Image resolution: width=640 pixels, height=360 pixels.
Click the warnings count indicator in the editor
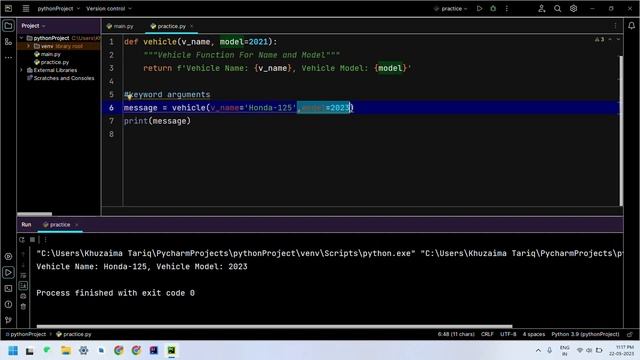(x=600, y=39)
